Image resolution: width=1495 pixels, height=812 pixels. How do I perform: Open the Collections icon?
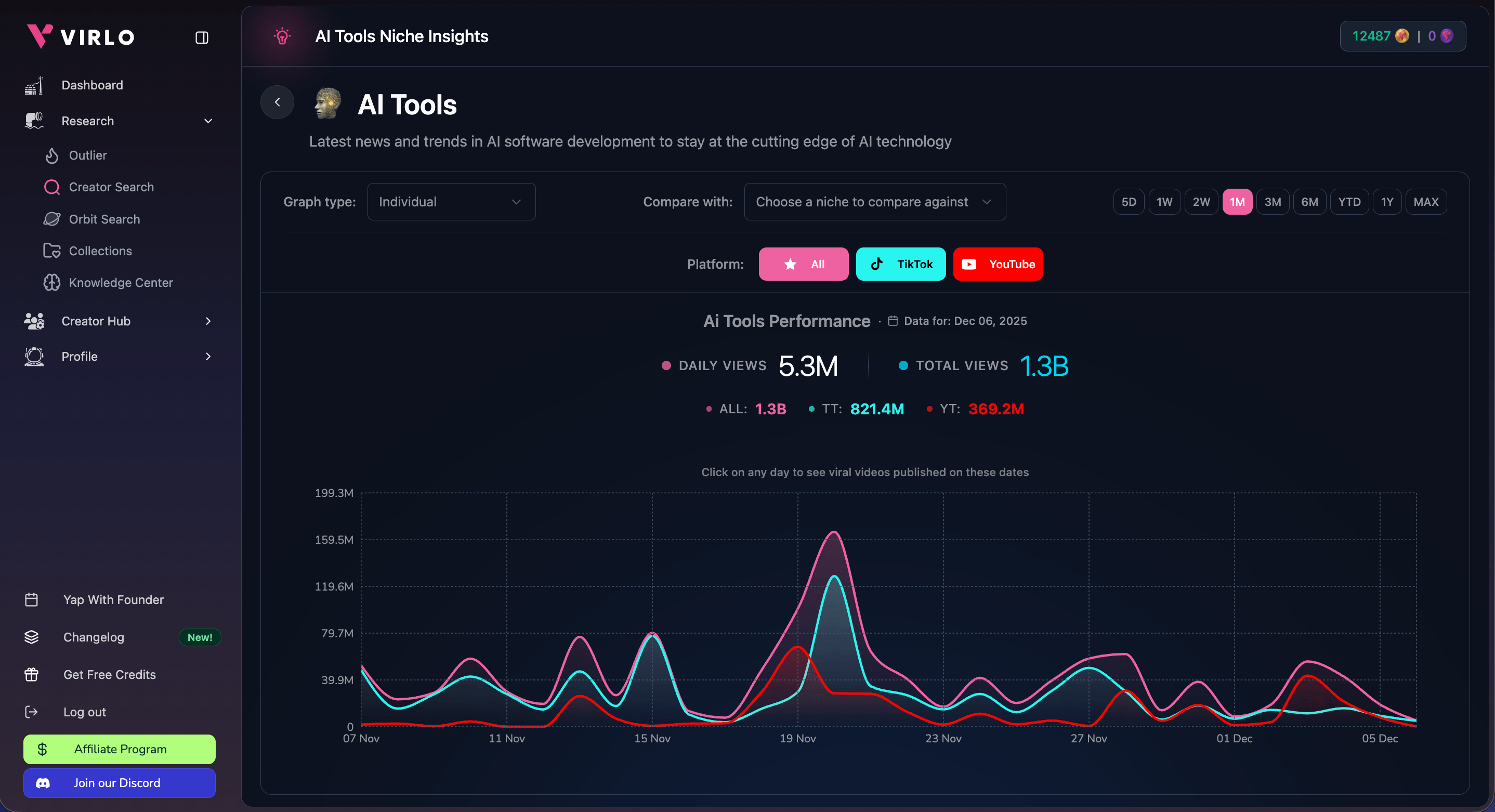[x=51, y=251]
